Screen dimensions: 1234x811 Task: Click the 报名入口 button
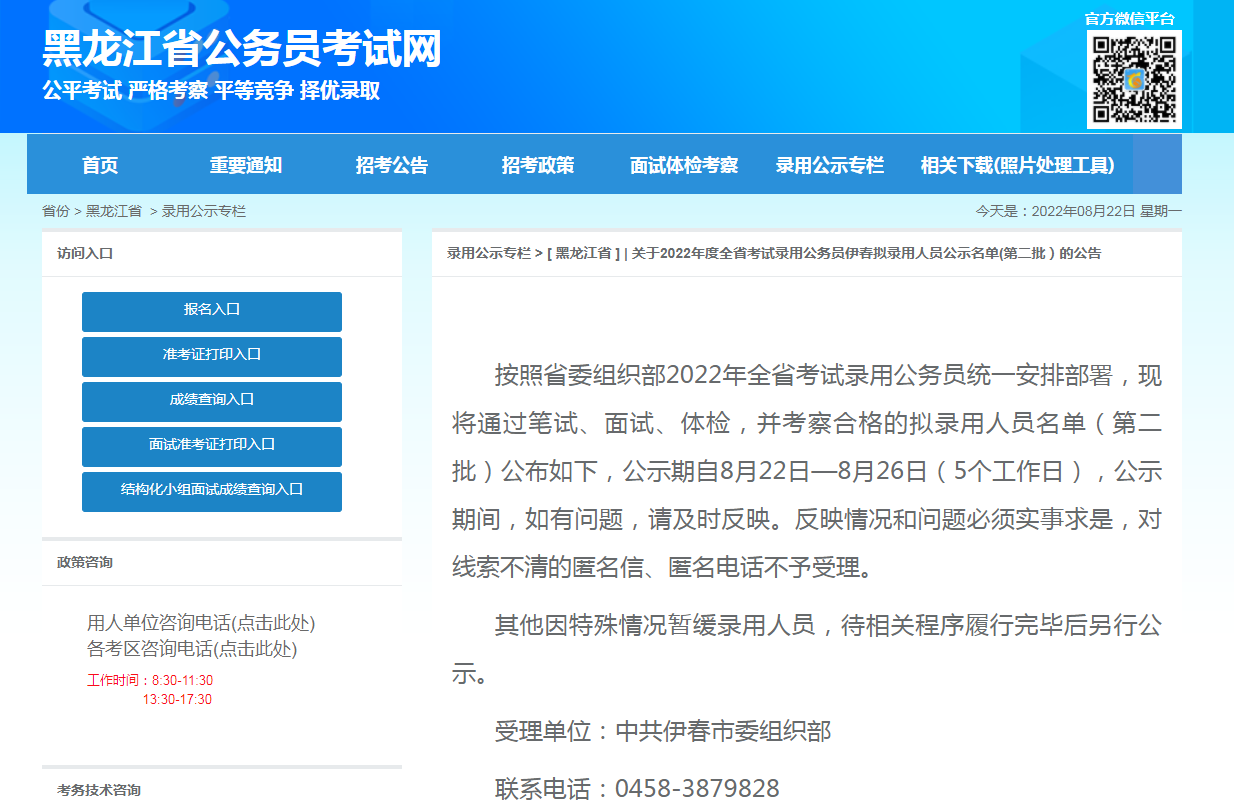(x=212, y=311)
